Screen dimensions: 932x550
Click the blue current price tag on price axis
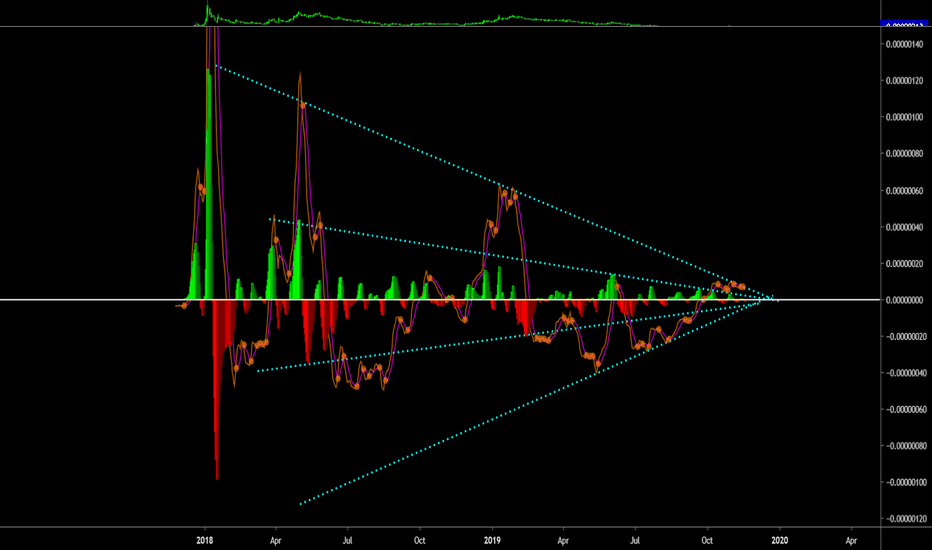pos(903,24)
